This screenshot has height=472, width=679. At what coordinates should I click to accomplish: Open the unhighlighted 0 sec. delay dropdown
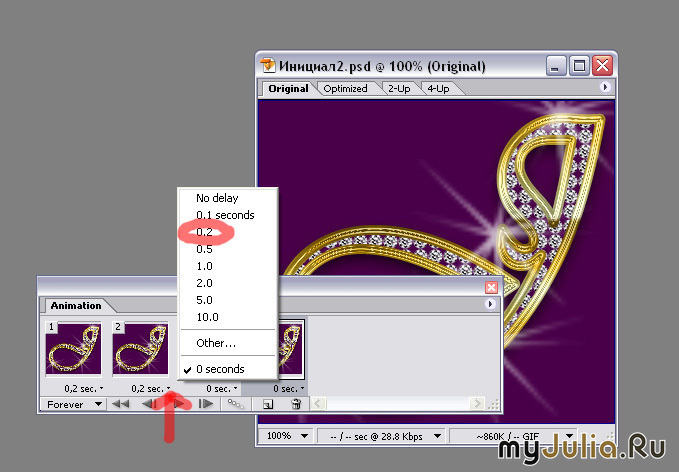coord(221,388)
